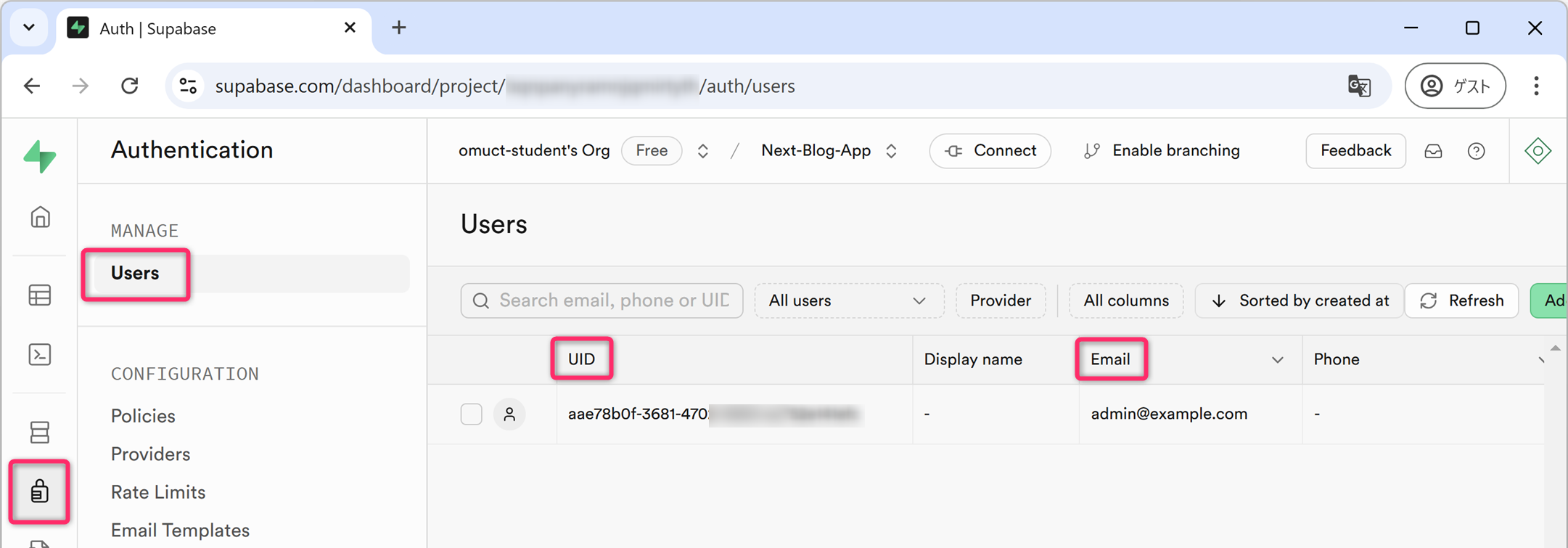Open the help question mark icon
Viewport: 1568px width, 548px height.
tap(1476, 151)
